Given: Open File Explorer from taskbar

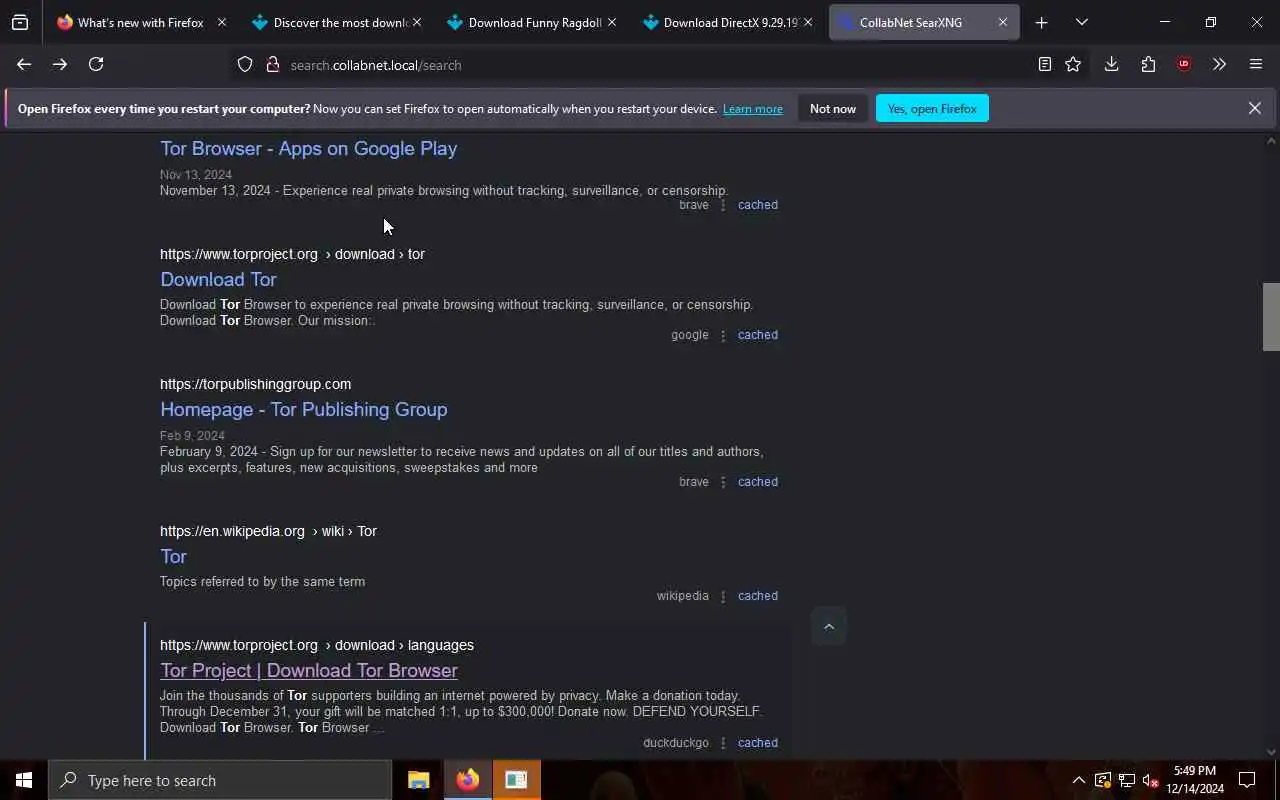Looking at the screenshot, I should (x=418, y=780).
